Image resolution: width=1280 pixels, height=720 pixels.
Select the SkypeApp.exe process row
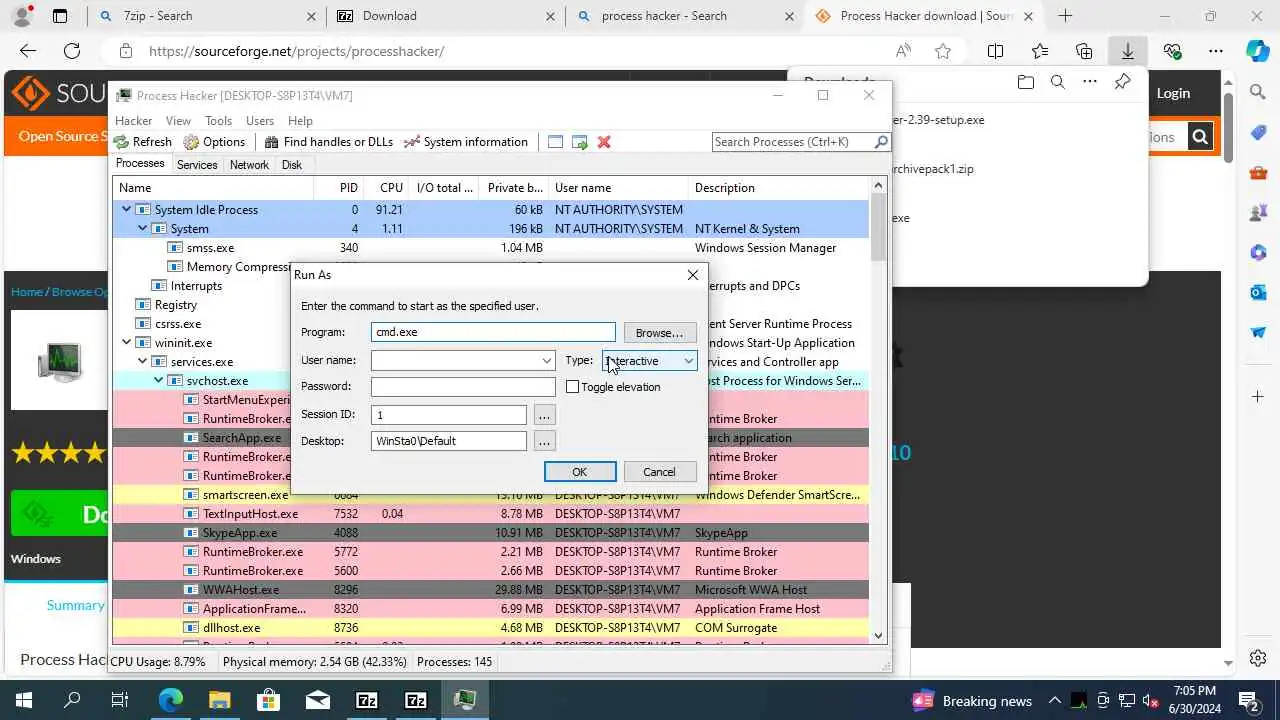(491, 533)
